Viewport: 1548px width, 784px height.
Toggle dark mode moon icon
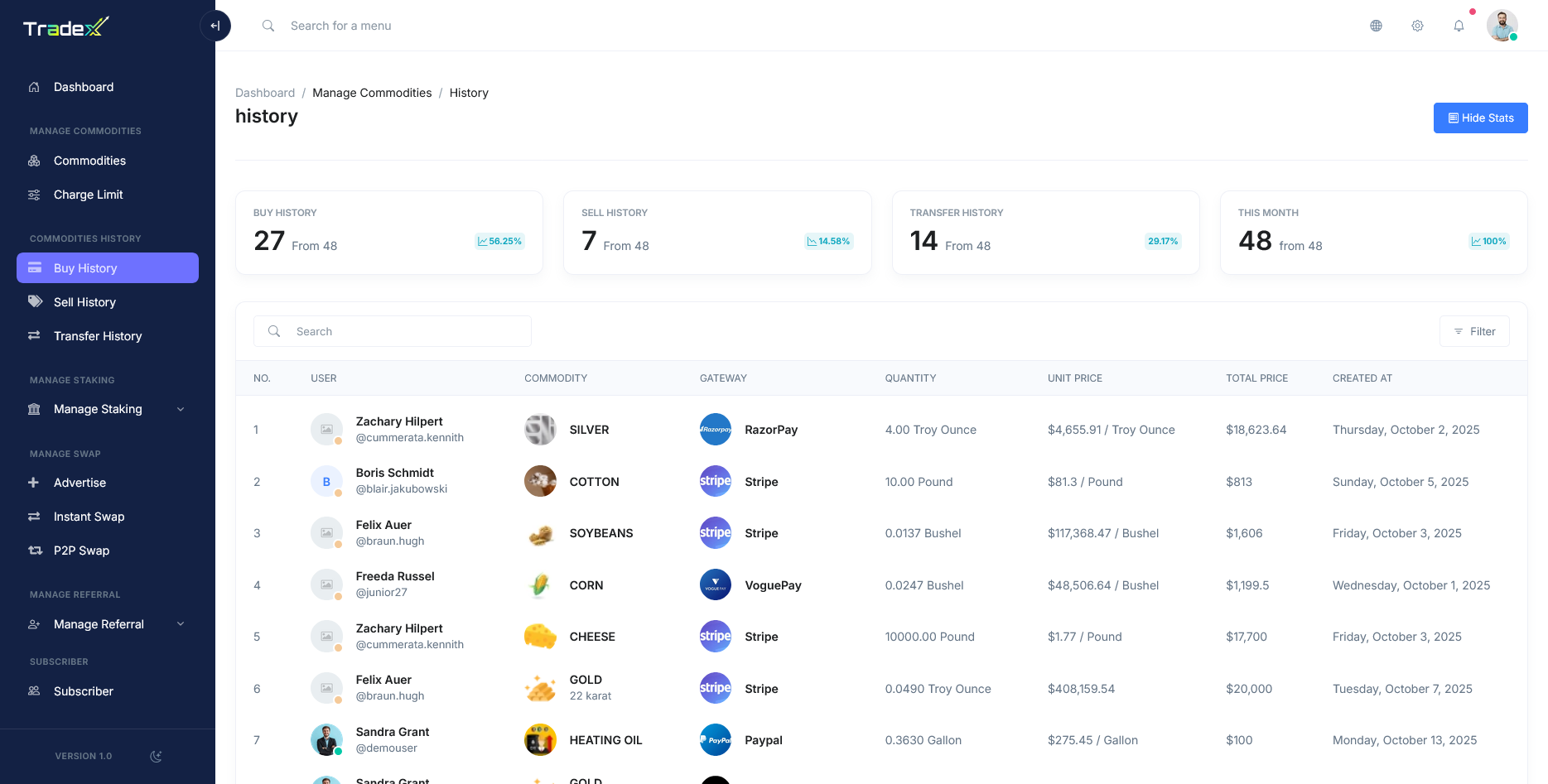(156, 756)
